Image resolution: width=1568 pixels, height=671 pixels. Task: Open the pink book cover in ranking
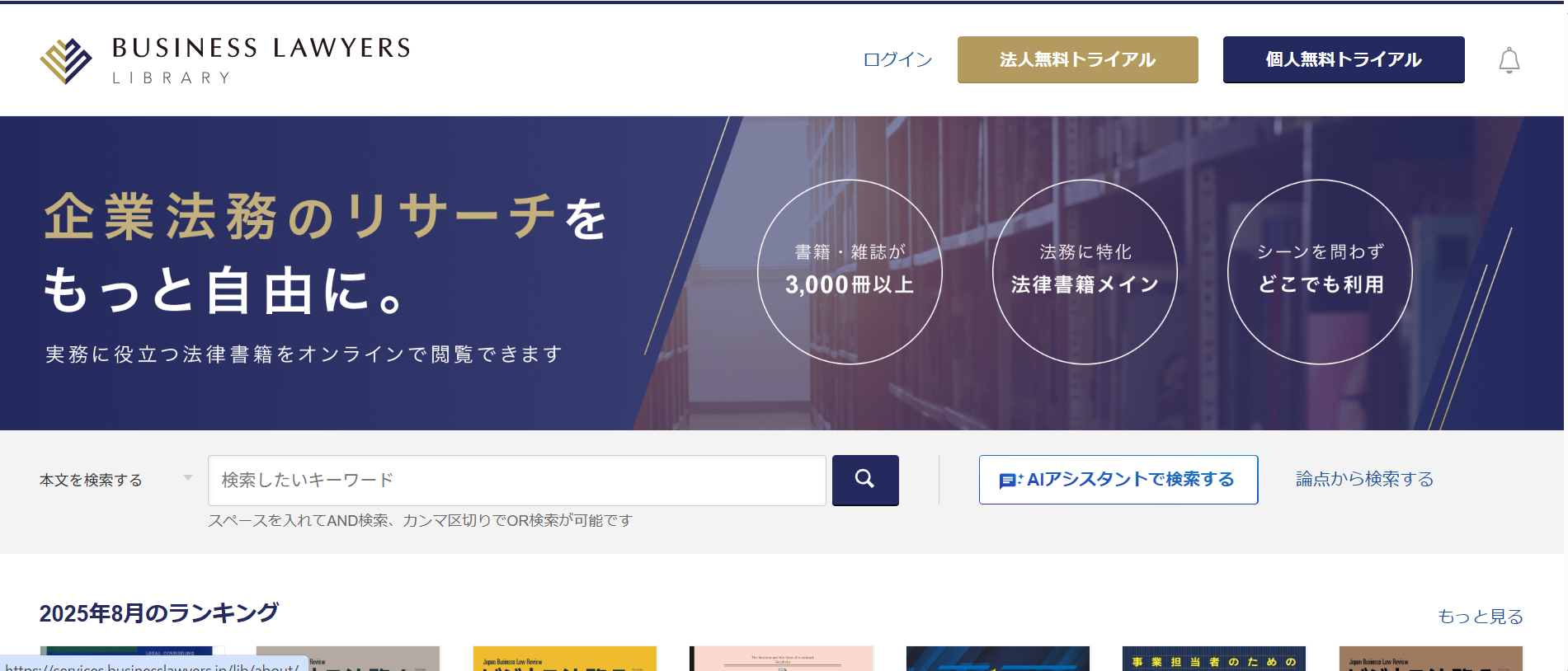coord(780,659)
